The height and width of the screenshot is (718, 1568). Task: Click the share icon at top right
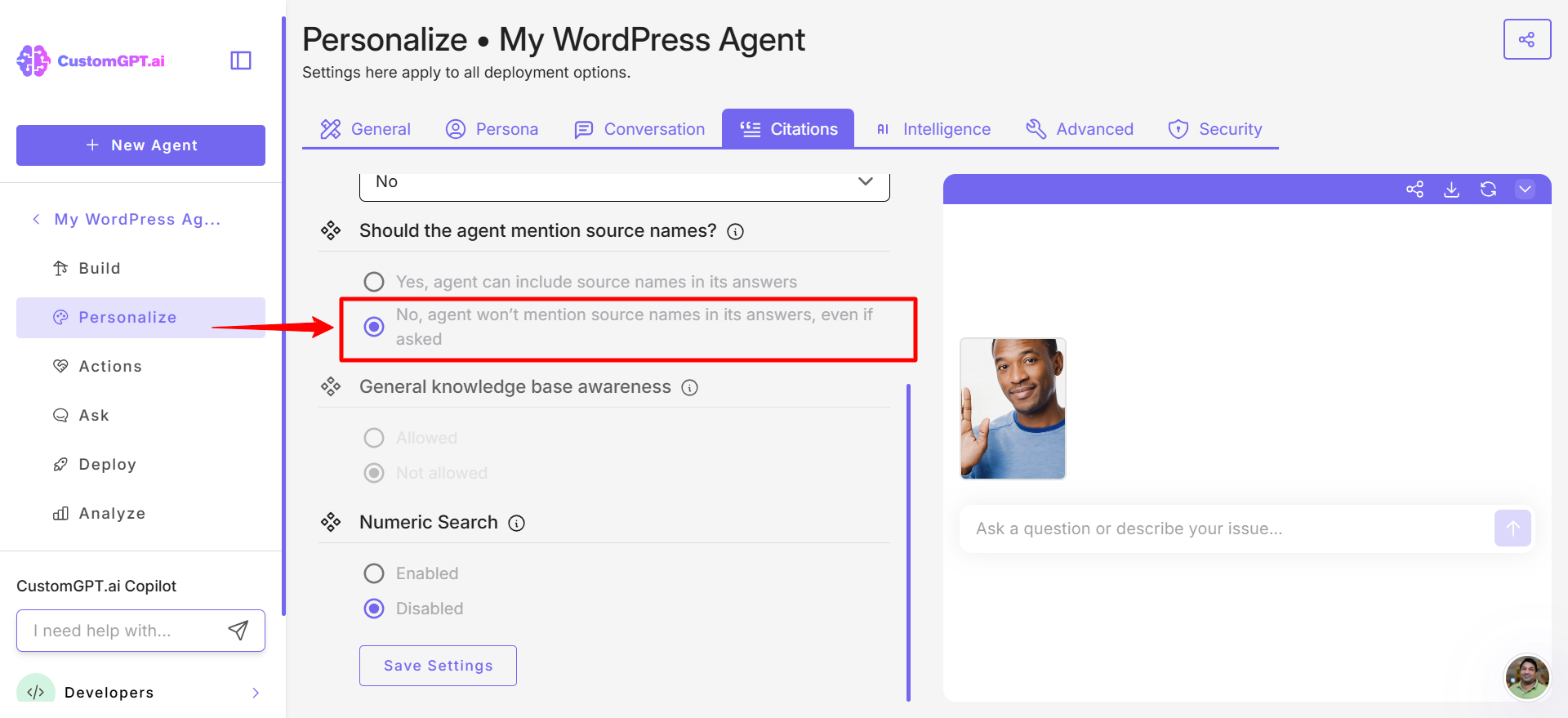pyautogui.click(x=1526, y=39)
